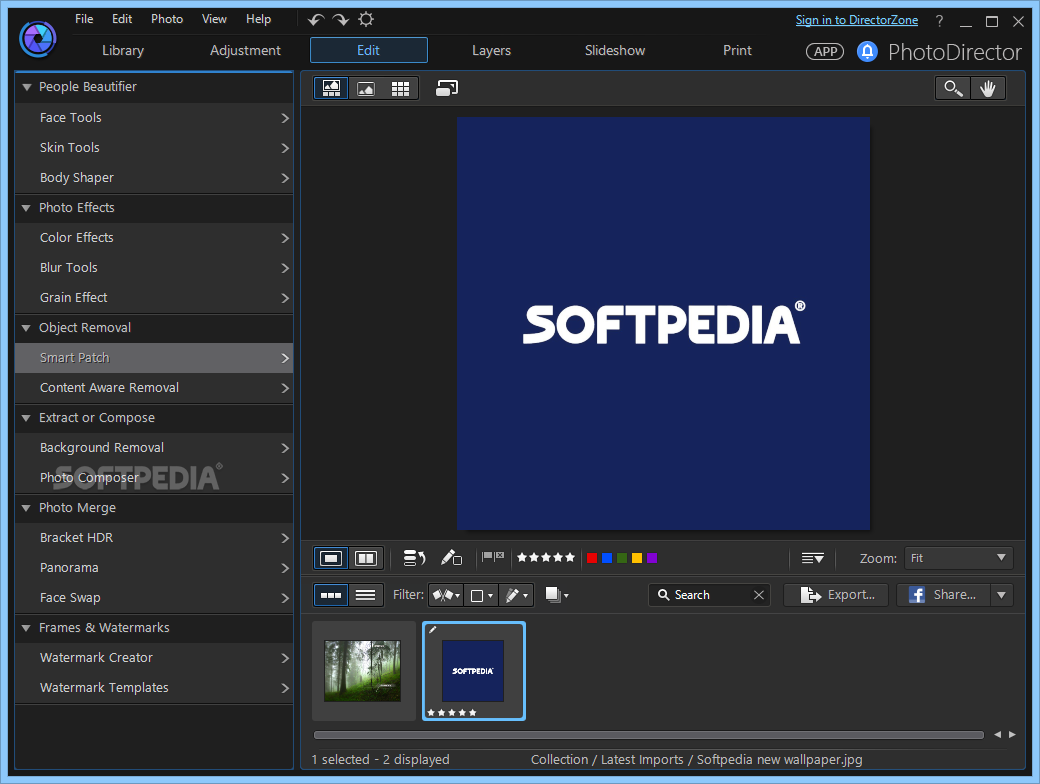Image resolution: width=1040 pixels, height=784 pixels.
Task: Switch to viewer only mode
Action: pyautogui.click(x=365, y=88)
